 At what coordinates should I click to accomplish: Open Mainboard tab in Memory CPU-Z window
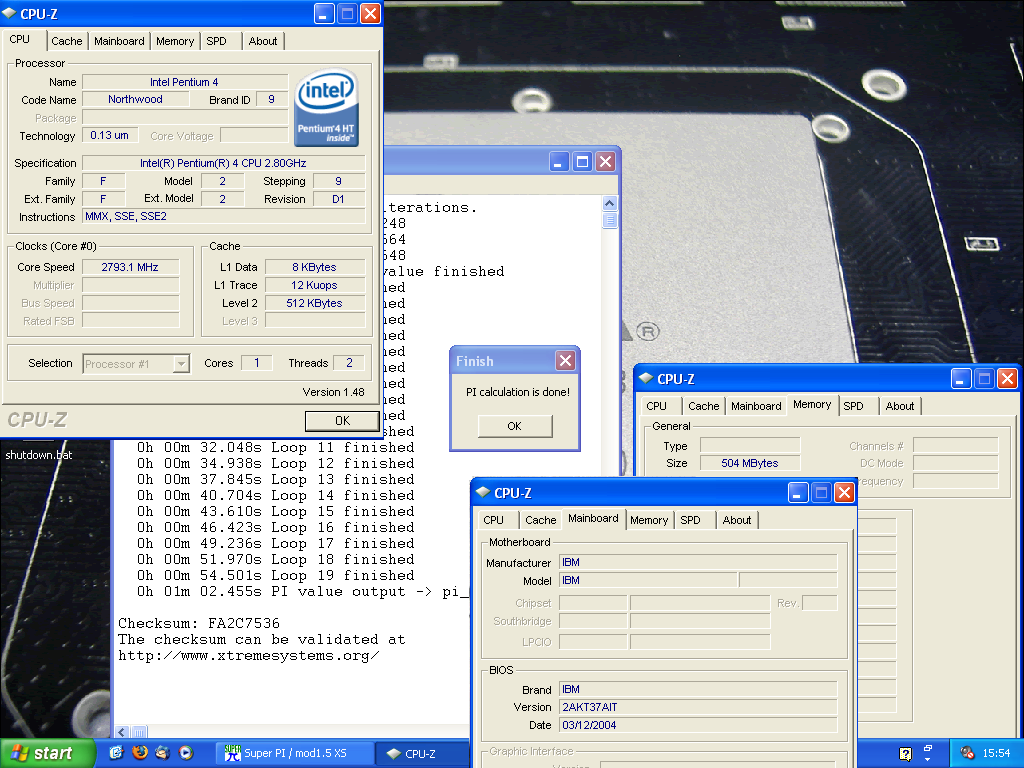pyautogui.click(x=756, y=406)
